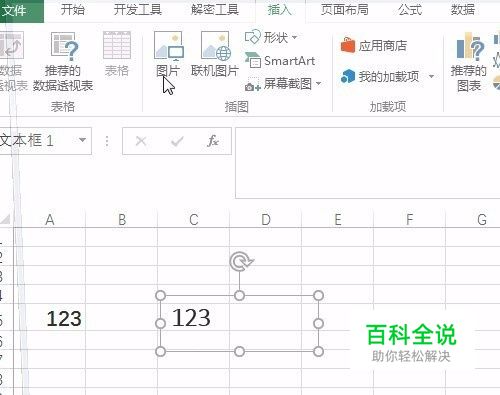Select the 插入 ribbon tab
Screen dimensions: 500x395
pyautogui.click(x=280, y=10)
